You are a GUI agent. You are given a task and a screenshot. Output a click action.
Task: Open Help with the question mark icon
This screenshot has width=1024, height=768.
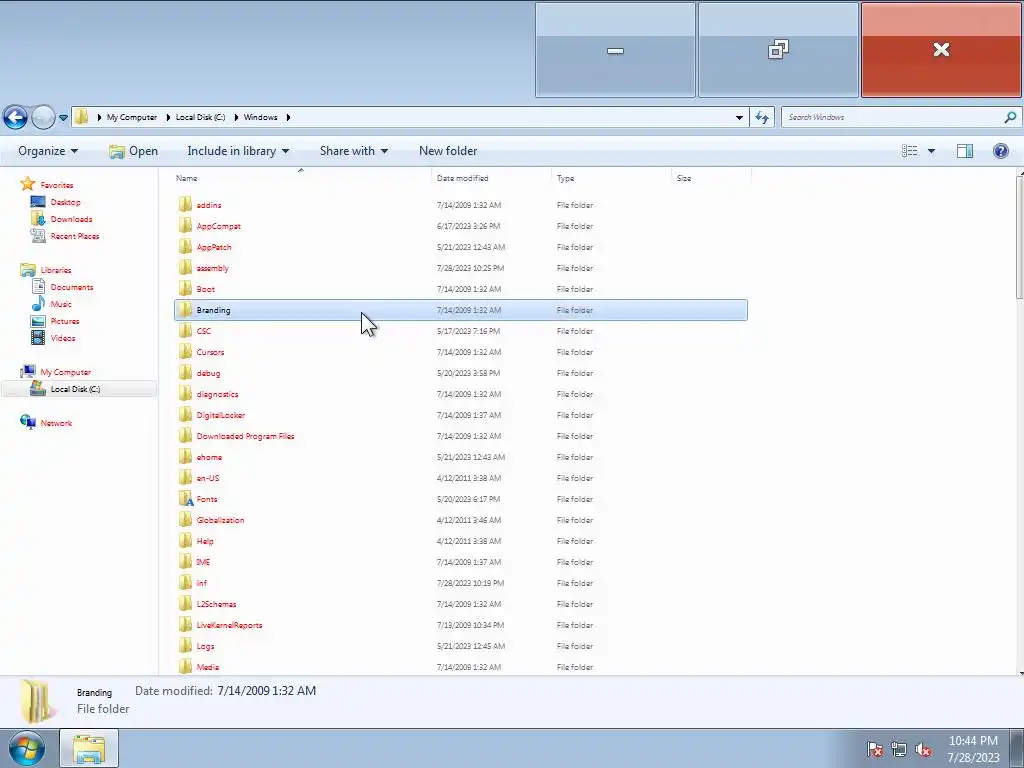[1000, 151]
